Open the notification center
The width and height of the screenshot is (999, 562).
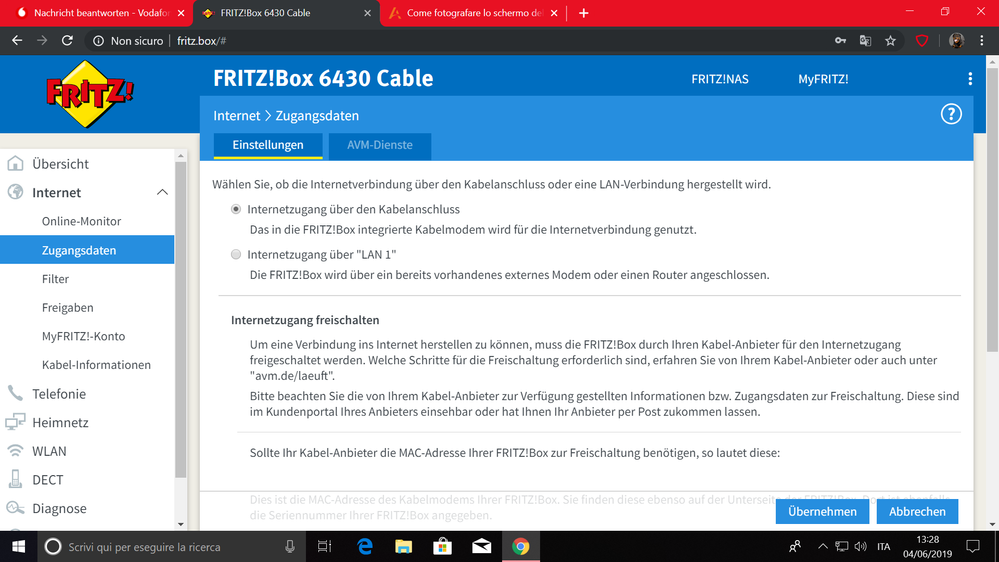click(973, 547)
